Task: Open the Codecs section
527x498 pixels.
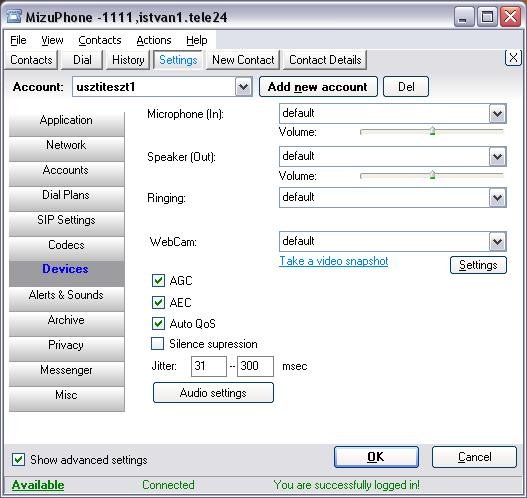Action: (67, 249)
